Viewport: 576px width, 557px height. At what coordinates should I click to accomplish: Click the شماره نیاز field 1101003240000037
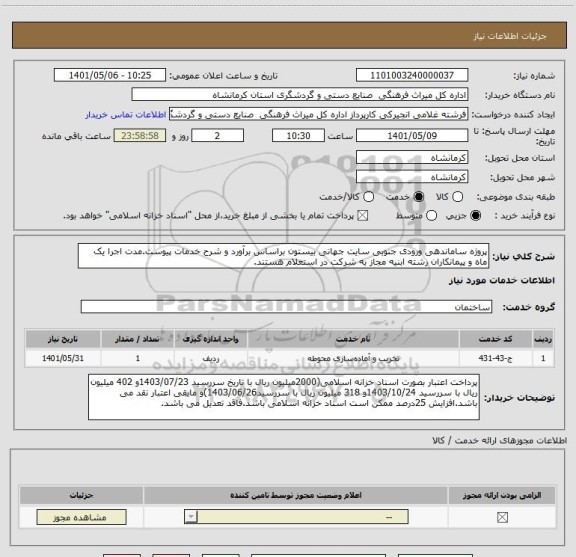click(412, 75)
